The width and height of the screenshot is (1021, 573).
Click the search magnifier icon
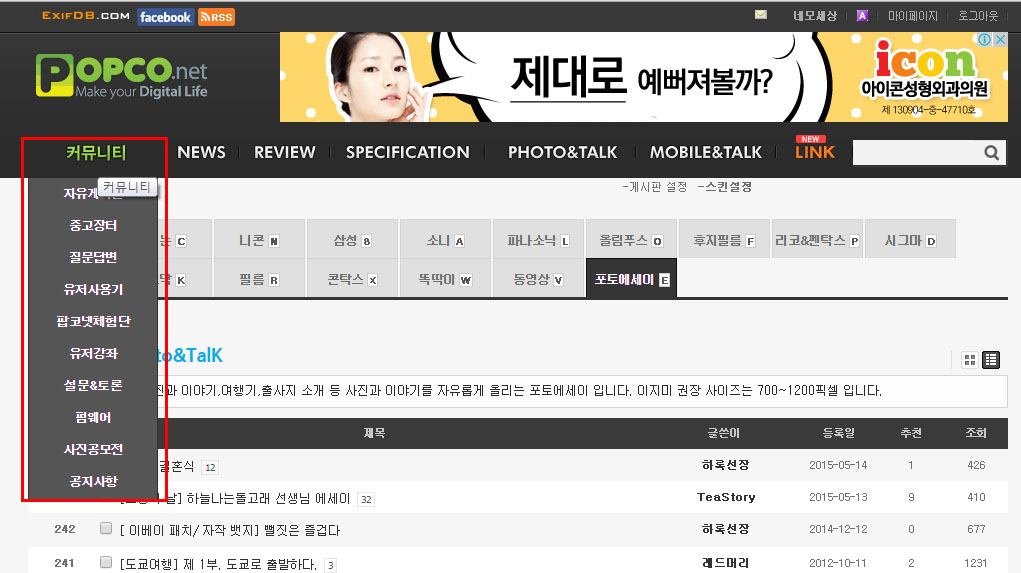click(992, 152)
